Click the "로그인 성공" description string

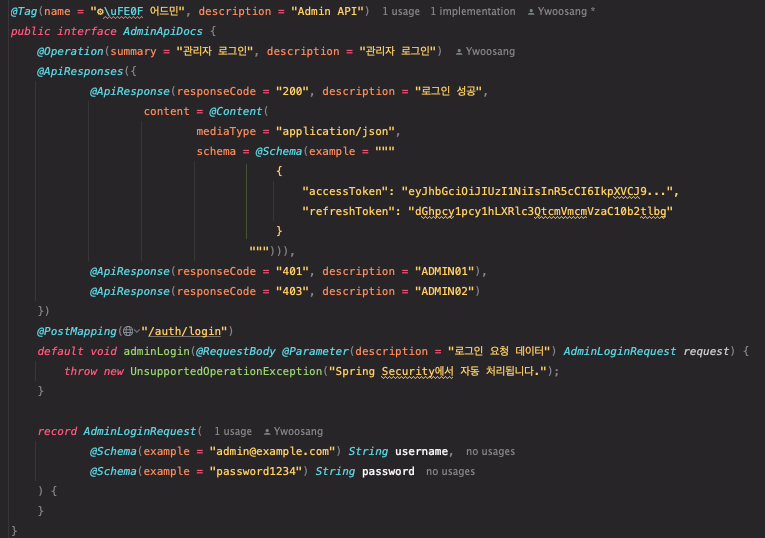pos(448,91)
